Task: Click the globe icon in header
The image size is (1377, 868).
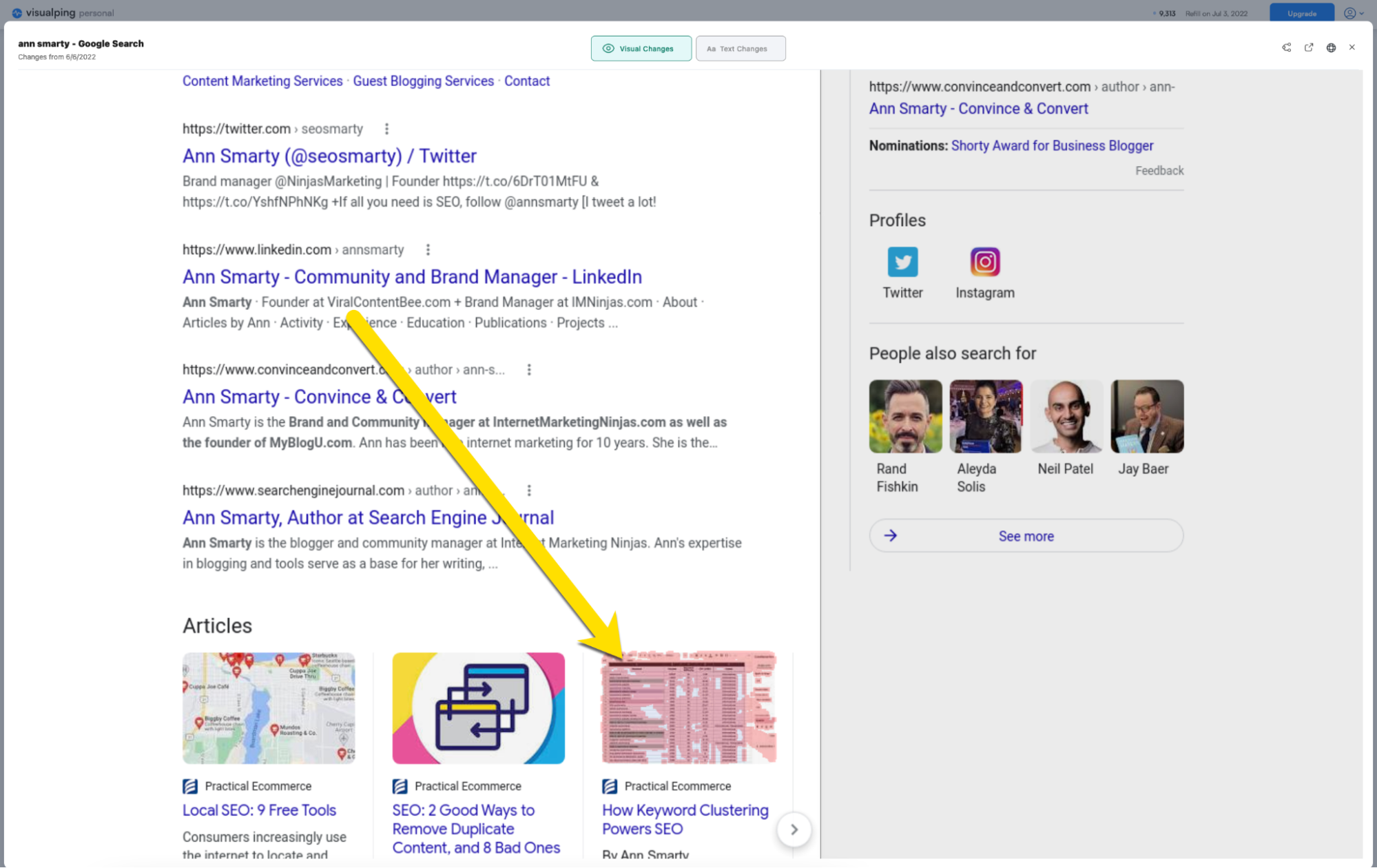Action: (1331, 48)
